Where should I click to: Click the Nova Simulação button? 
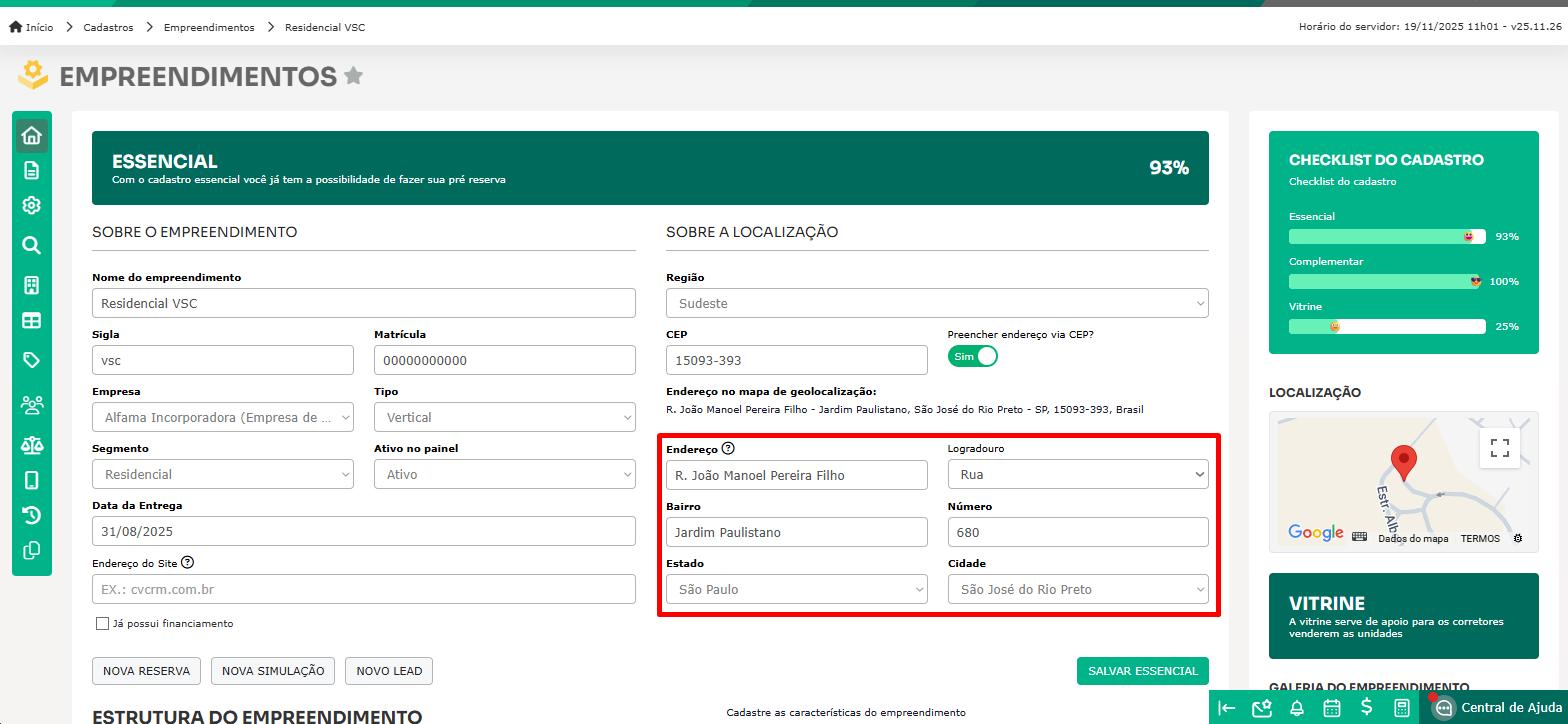tap(273, 671)
